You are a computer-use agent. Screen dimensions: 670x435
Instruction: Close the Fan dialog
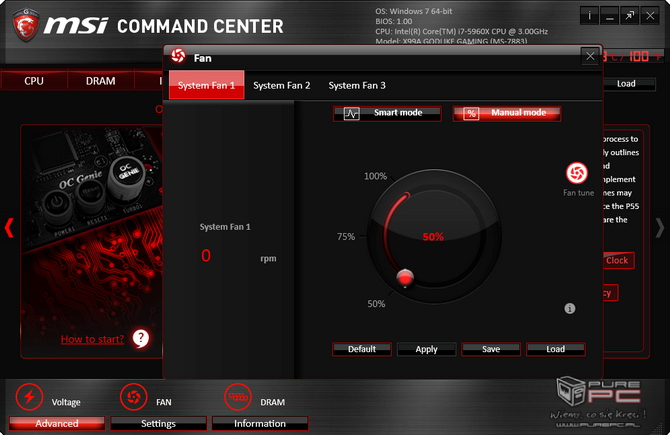click(590, 56)
